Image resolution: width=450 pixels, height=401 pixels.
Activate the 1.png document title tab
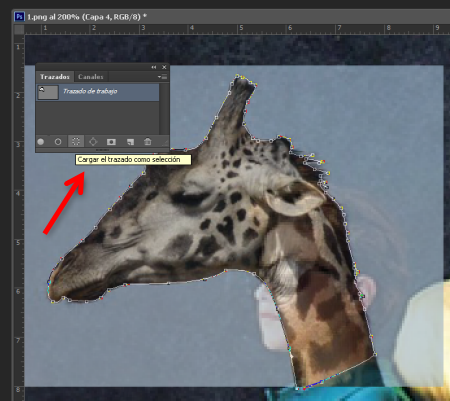[87, 17]
